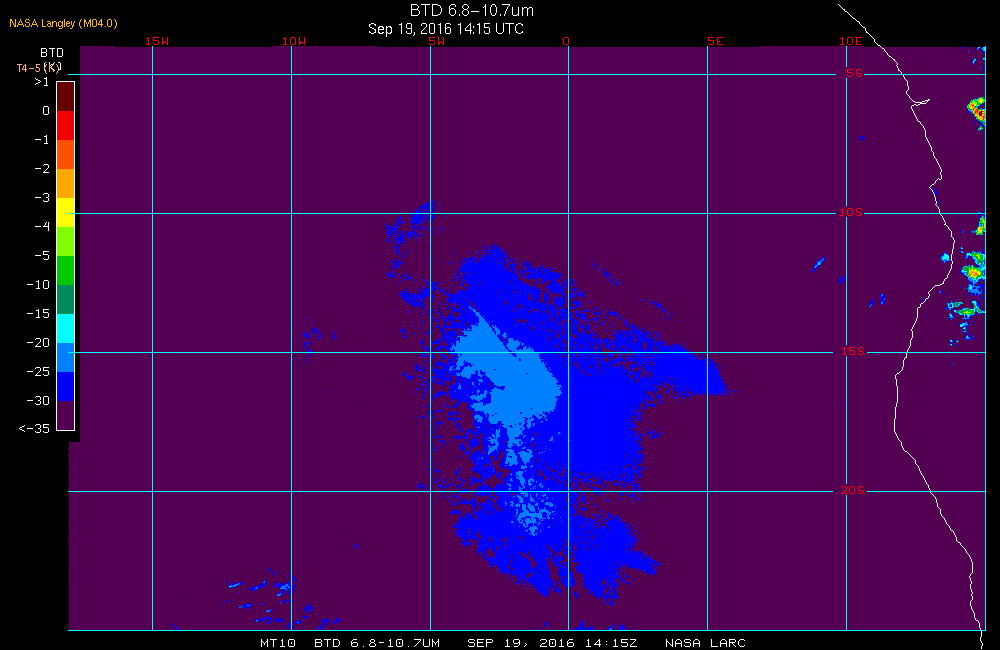This screenshot has height=650, width=1000.
Task: Click the dark red >1 colorbar segment
Action: pyautogui.click(x=66, y=96)
